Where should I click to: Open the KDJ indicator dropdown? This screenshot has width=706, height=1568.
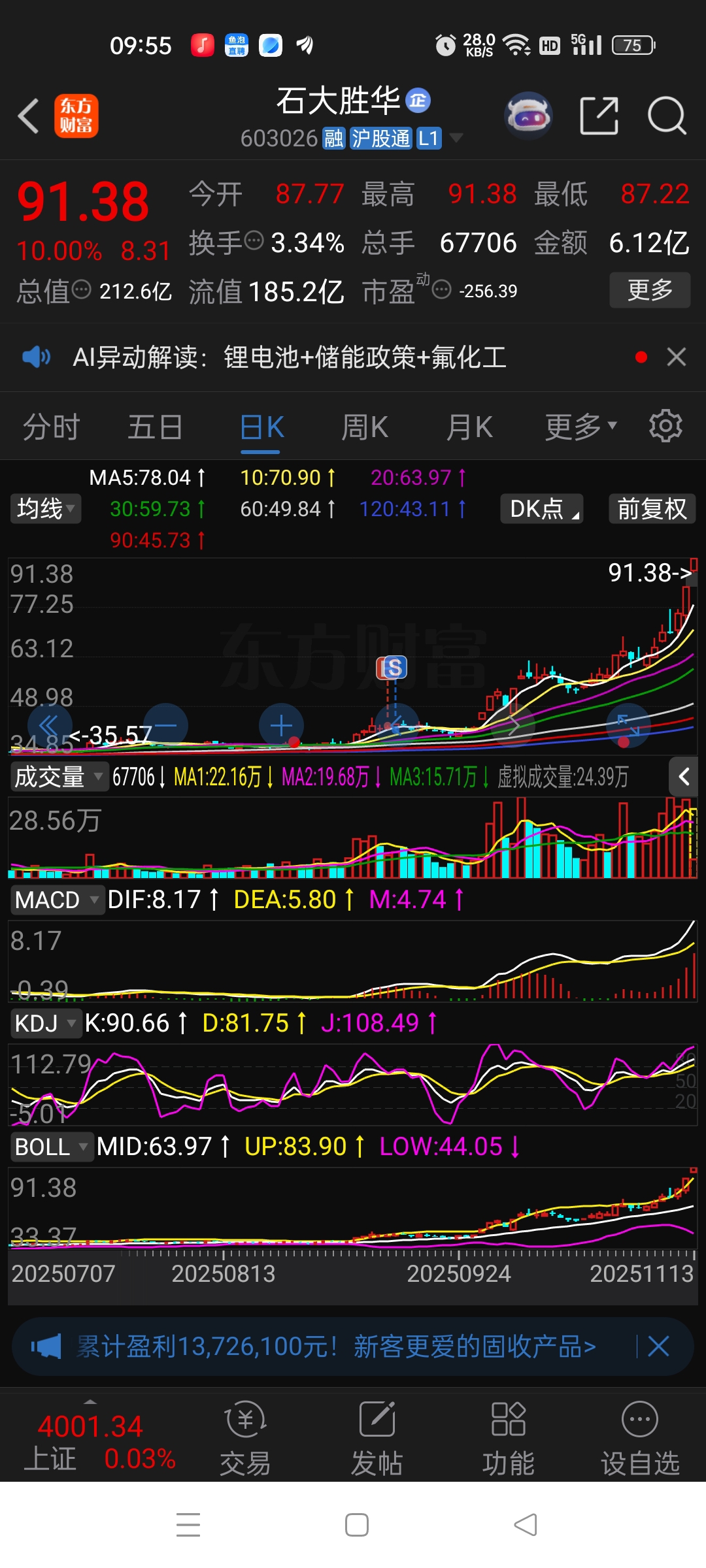click(x=46, y=1023)
